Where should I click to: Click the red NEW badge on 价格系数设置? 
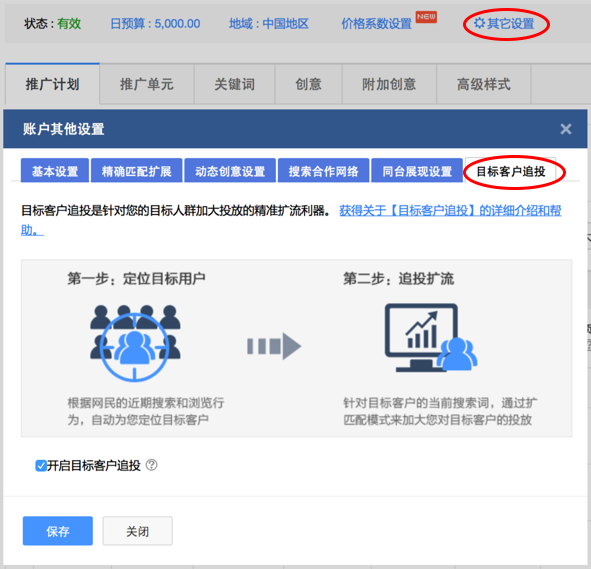point(426,17)
